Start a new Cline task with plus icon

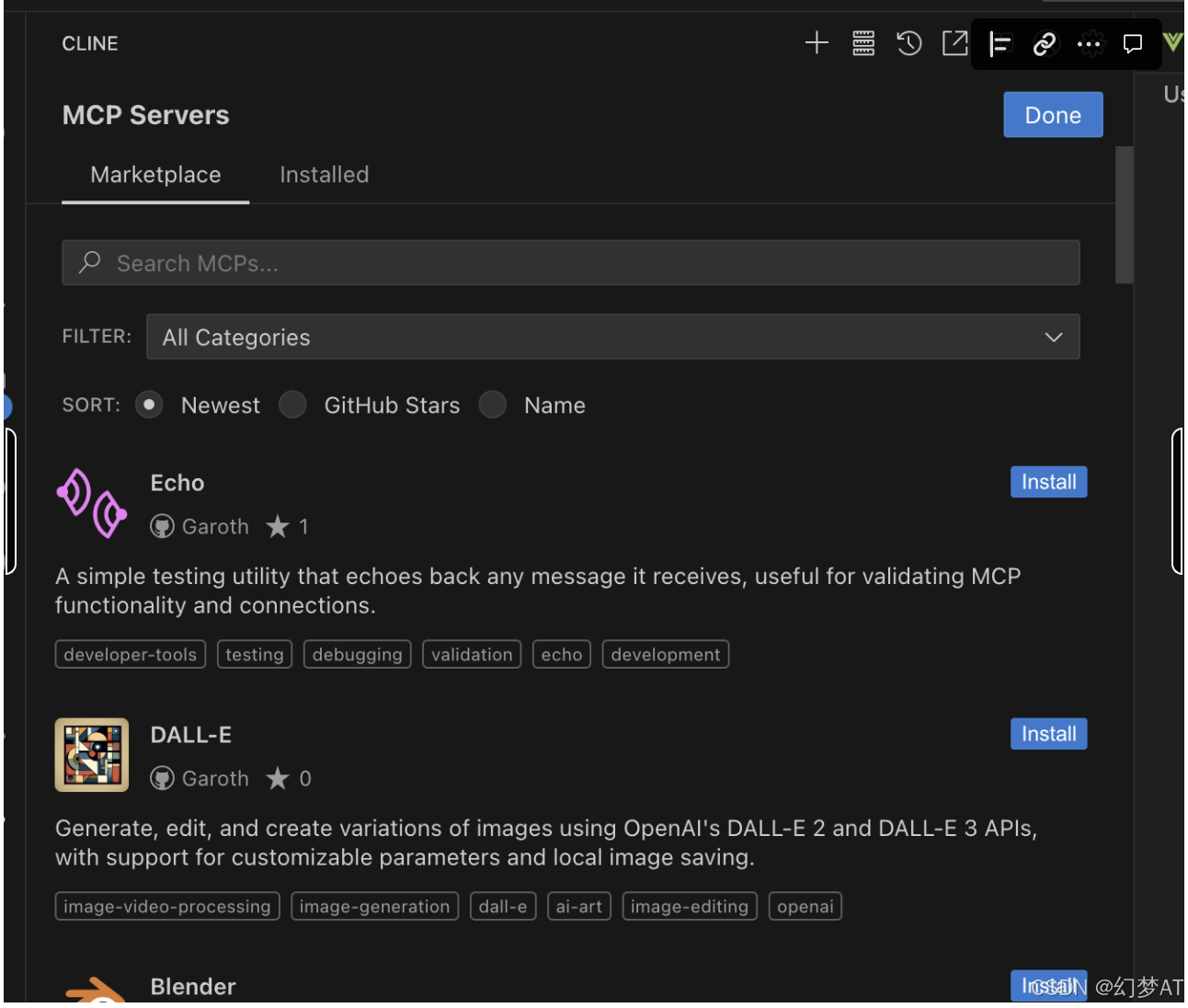click(817, 43)
